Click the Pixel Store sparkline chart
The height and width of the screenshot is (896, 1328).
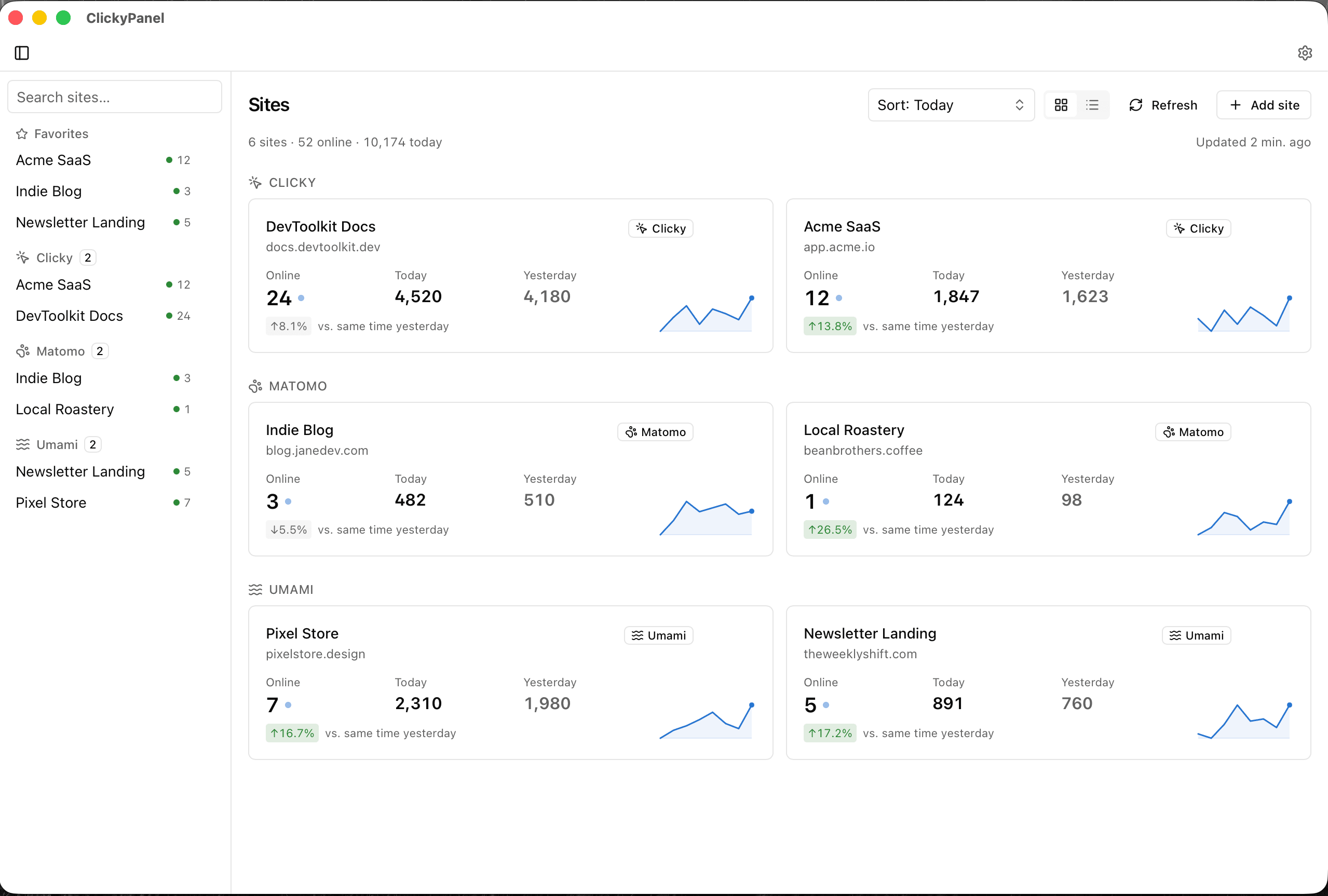click(707, 721)
